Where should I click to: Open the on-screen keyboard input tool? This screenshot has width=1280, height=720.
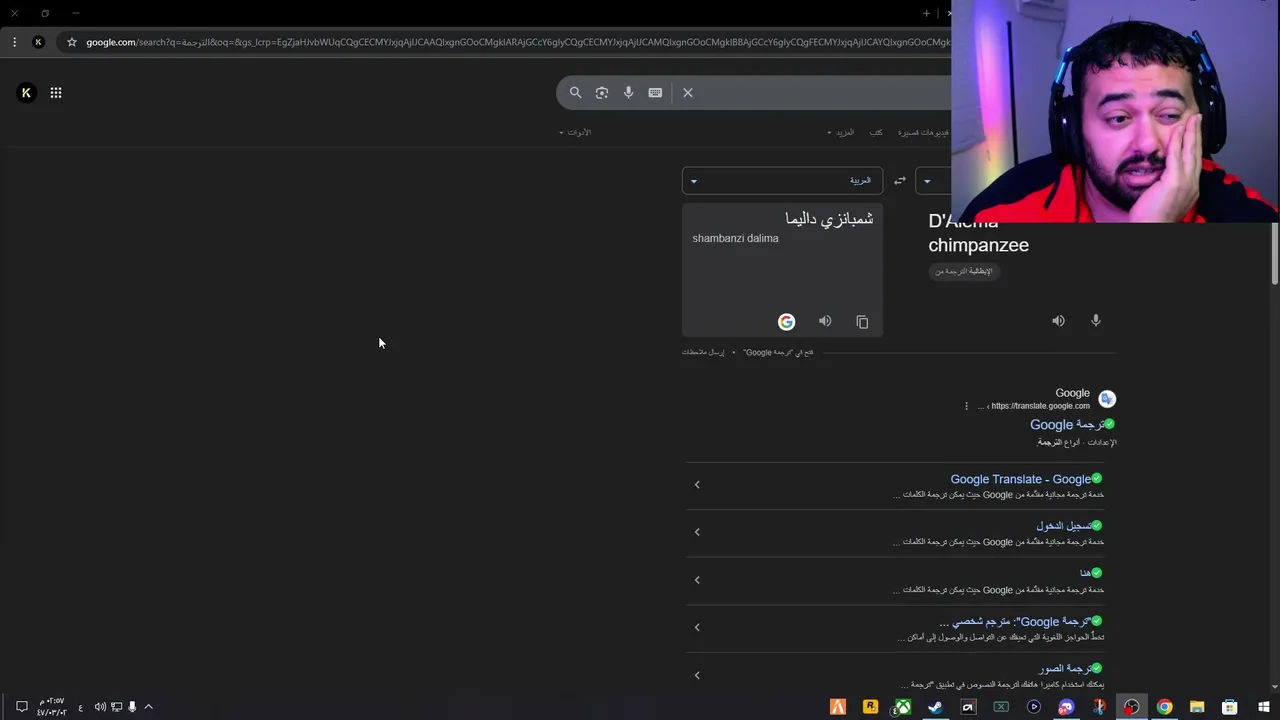[x=655, y=93]
